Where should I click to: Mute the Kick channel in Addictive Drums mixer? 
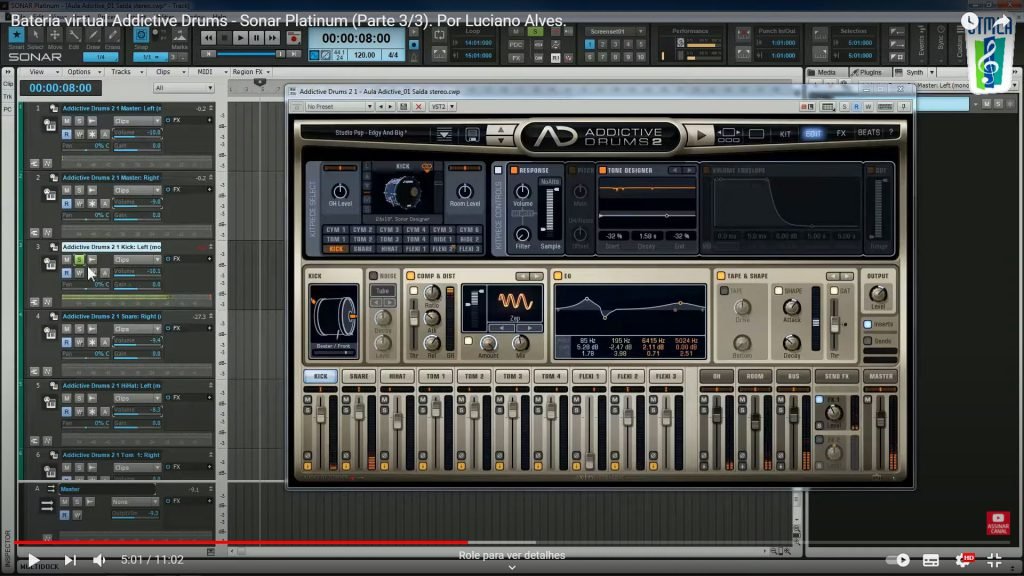(308, 400)
